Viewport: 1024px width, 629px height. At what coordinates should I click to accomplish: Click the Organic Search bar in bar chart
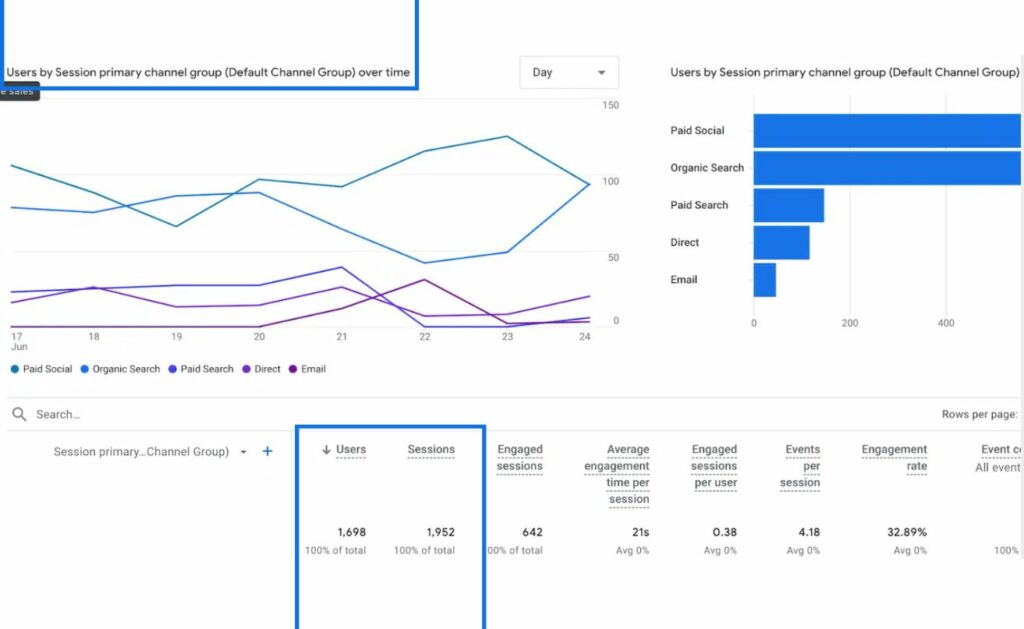click(887, 168)
